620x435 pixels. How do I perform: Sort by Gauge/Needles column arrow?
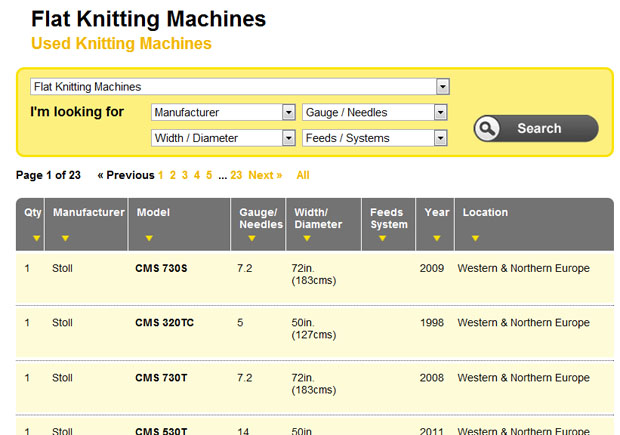tap(251, 238)
